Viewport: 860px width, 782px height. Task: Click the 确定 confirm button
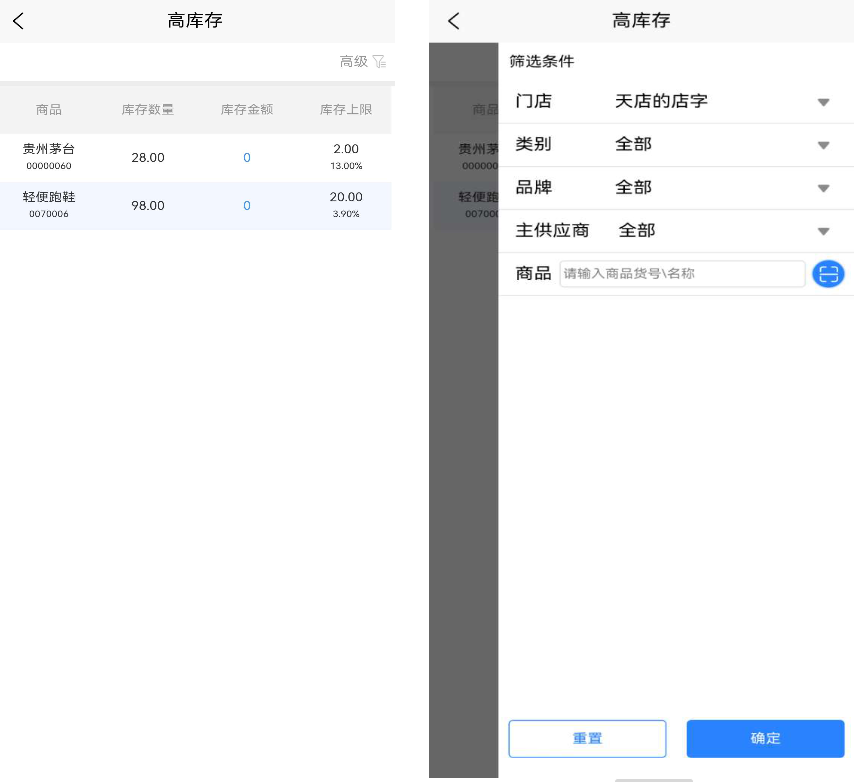[x=765, y=739]
